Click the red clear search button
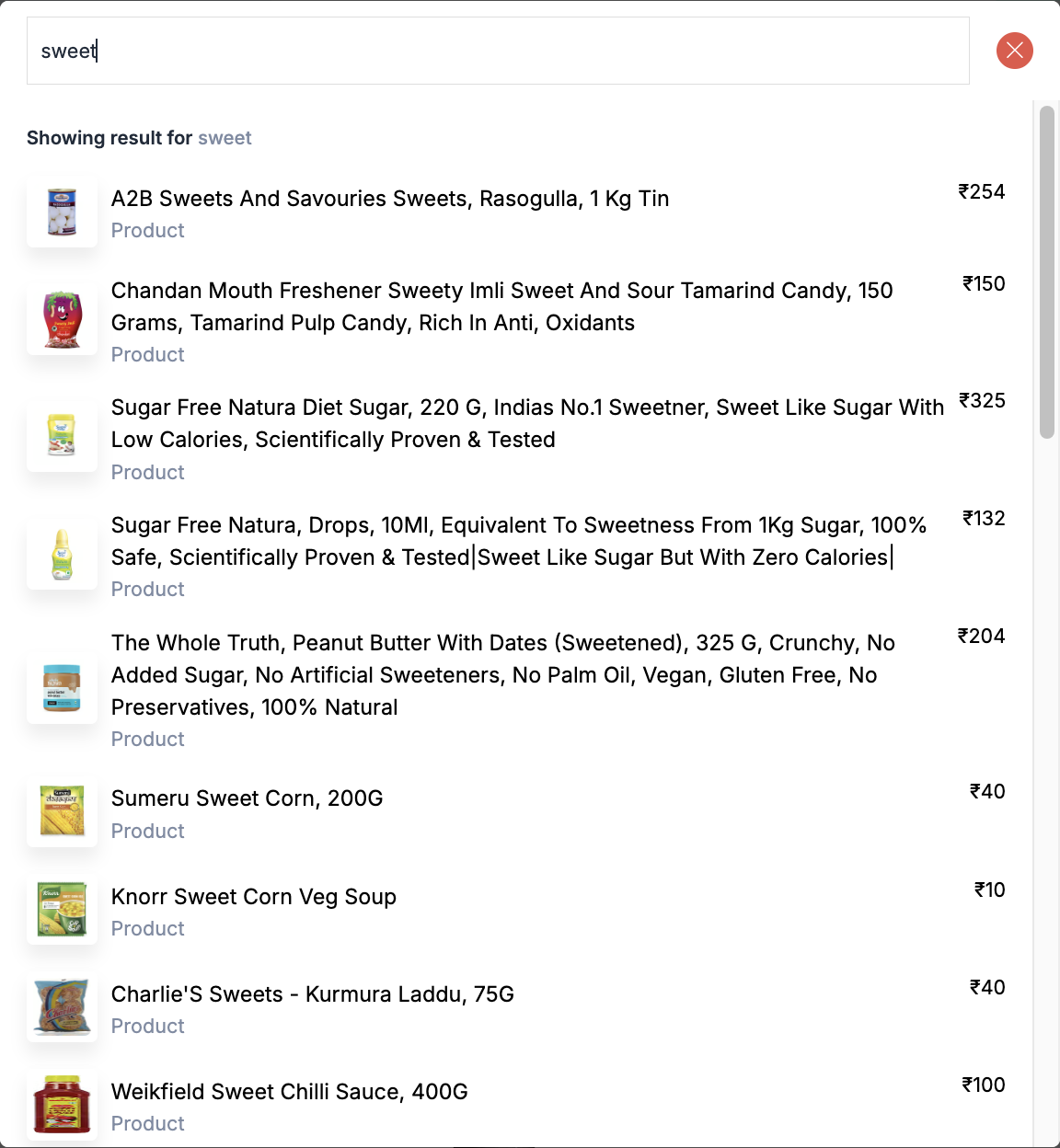This screenshot has width=1060, height=1148. [x=1014, y=51]
